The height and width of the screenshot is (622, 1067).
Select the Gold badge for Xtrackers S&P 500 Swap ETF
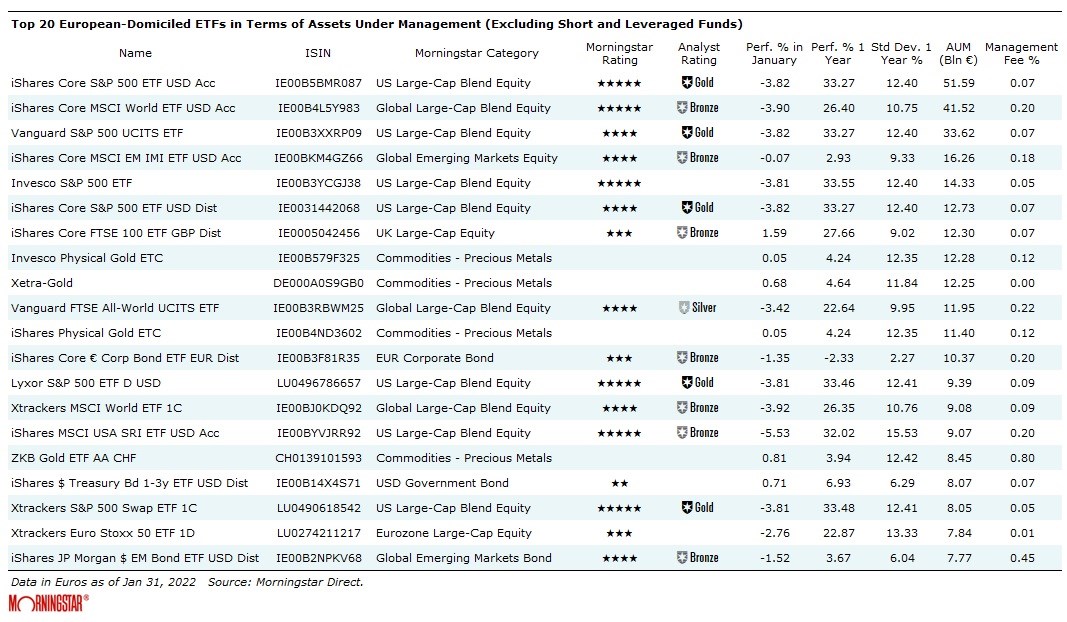pos(697,508)
